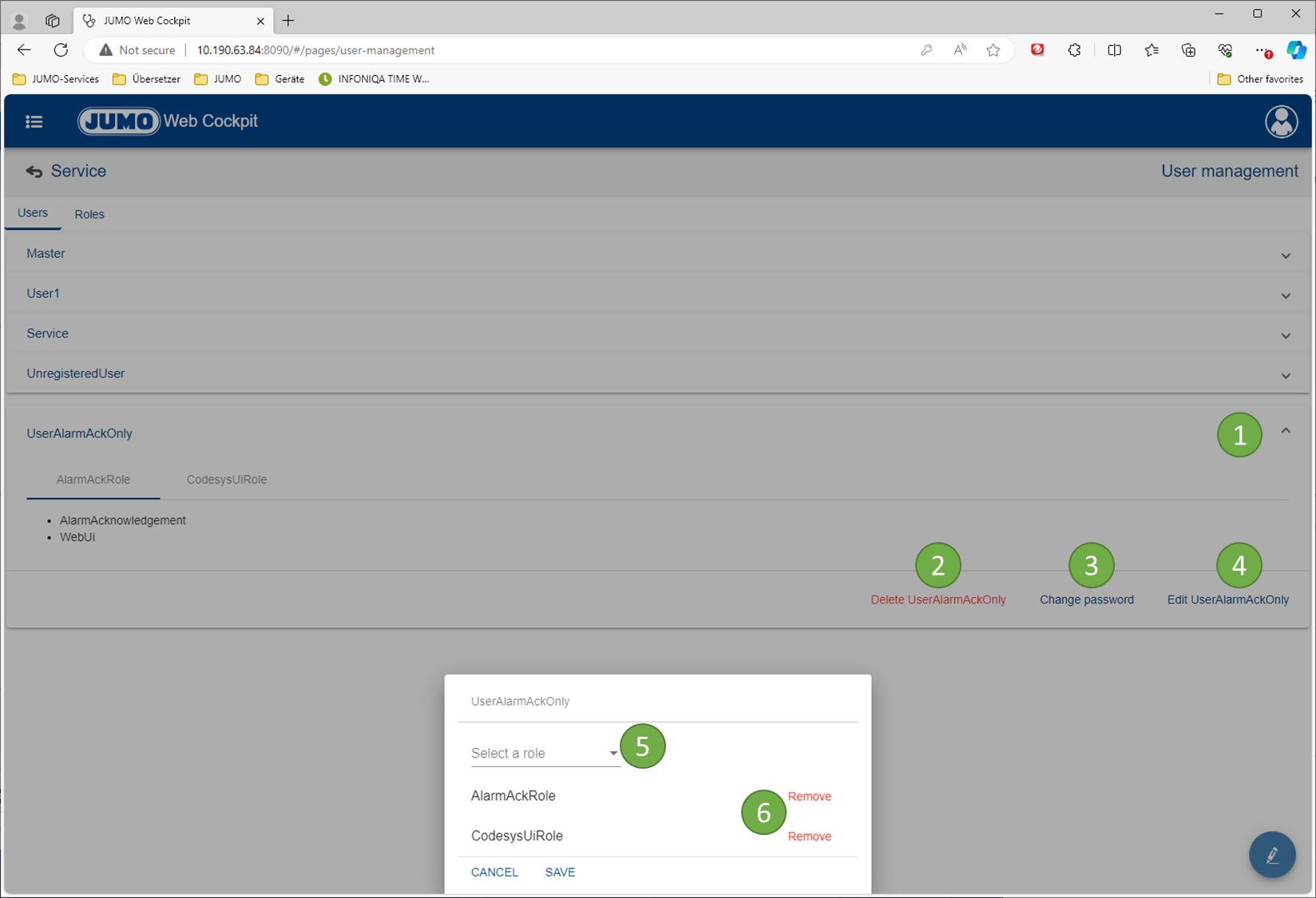Select the CodesysUiRole tab
This screenshot has height=898, width=1316.
(x=227, y=480)
